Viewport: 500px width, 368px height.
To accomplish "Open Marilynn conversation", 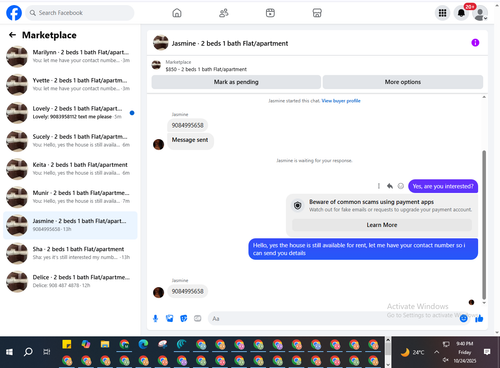I will (70, 56).
